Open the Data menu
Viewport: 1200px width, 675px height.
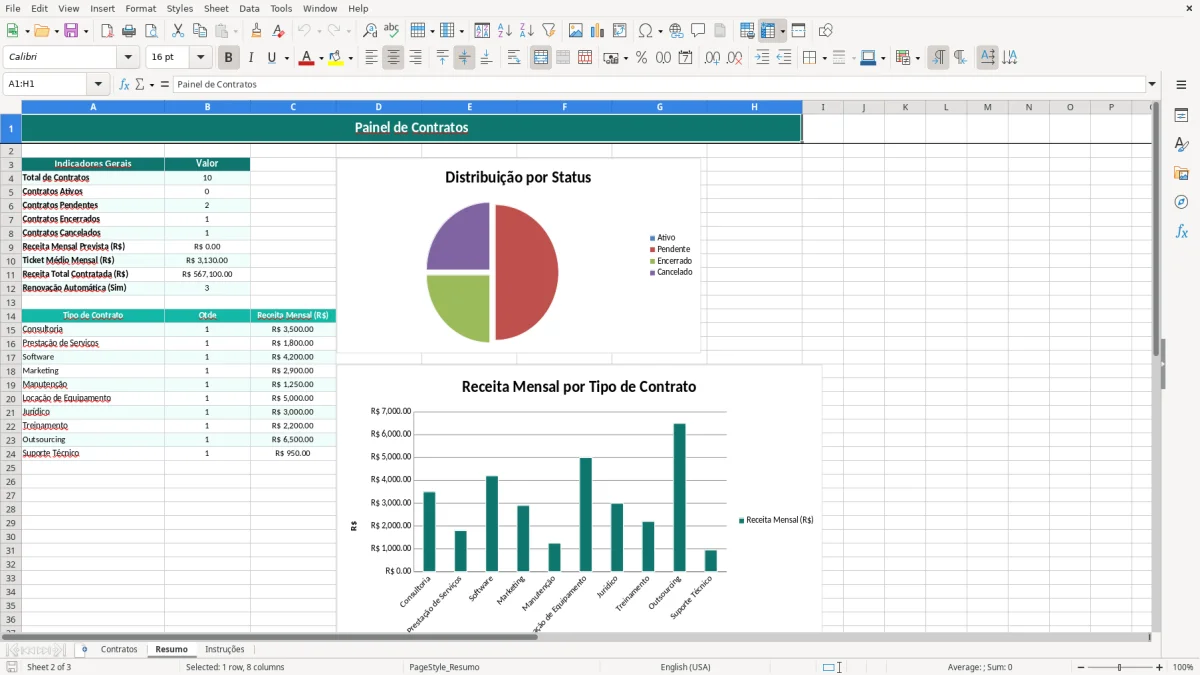click(x=249, y=8)
